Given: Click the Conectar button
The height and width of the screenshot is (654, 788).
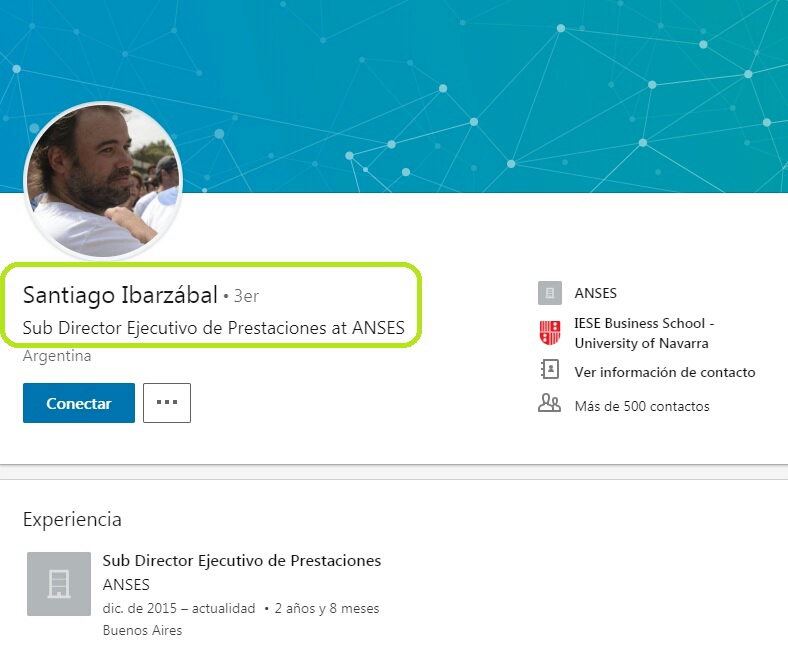Looking at the screenshot, I should [79, 403].
